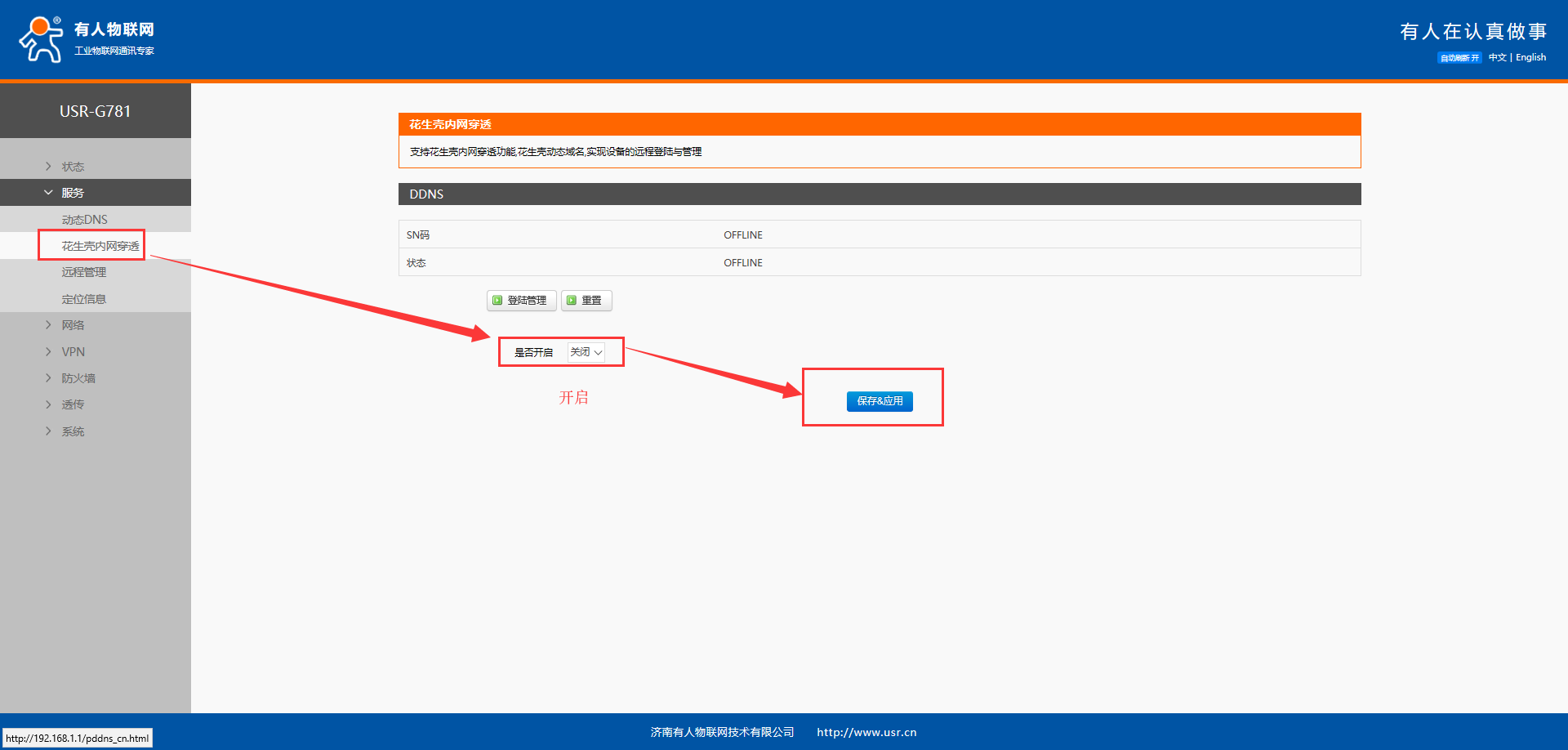The width and height of the screenshot is (1568, 750).
Task: Visit the http://www.usr.cn footer link
Action: [866, 732]
